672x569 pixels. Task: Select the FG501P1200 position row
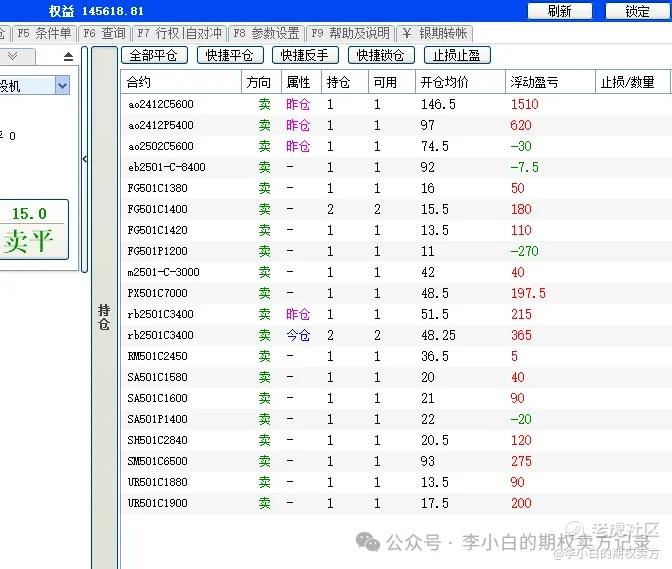coord(396,251)
